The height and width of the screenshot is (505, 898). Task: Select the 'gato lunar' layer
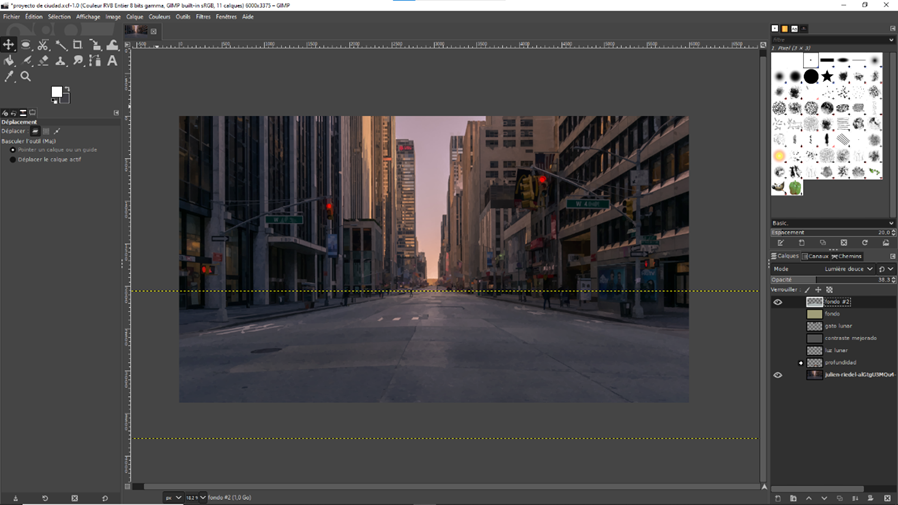[838, 326]
